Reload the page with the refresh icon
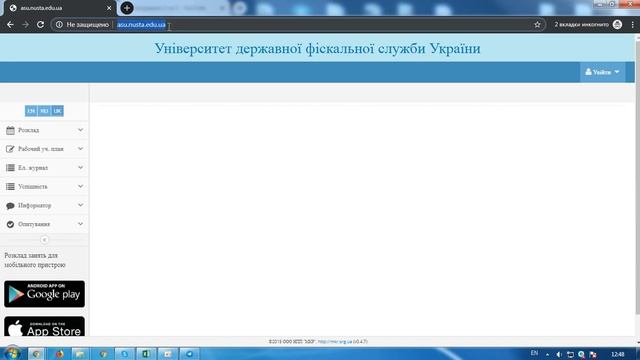 click(x=40, y=24)
